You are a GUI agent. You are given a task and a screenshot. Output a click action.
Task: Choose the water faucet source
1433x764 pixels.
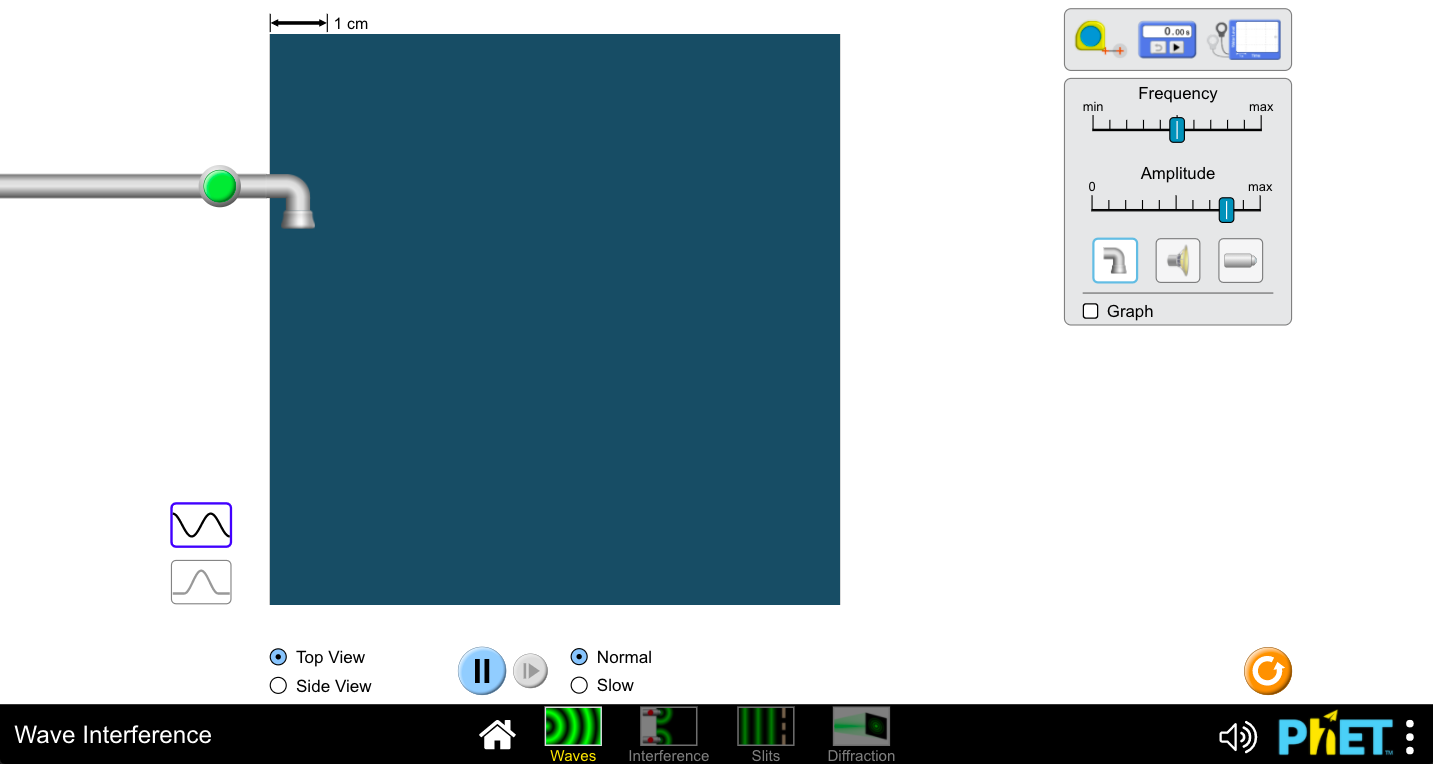click(1115, 261)
